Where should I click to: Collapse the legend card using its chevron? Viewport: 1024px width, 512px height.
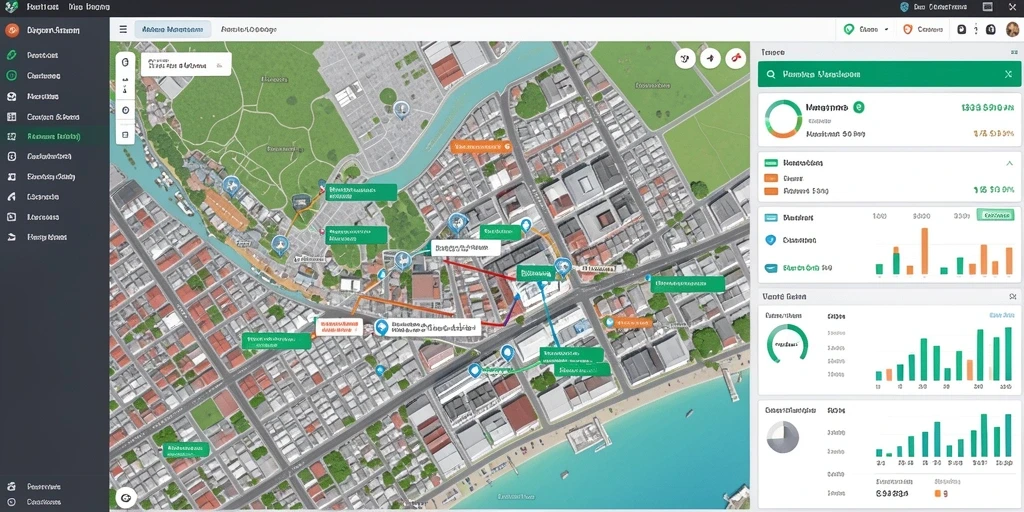(1010, 163)
